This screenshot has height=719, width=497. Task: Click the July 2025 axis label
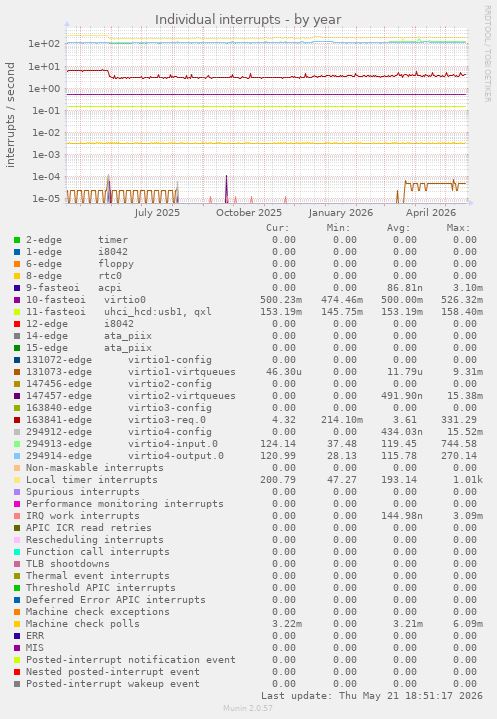pos(157,213)
